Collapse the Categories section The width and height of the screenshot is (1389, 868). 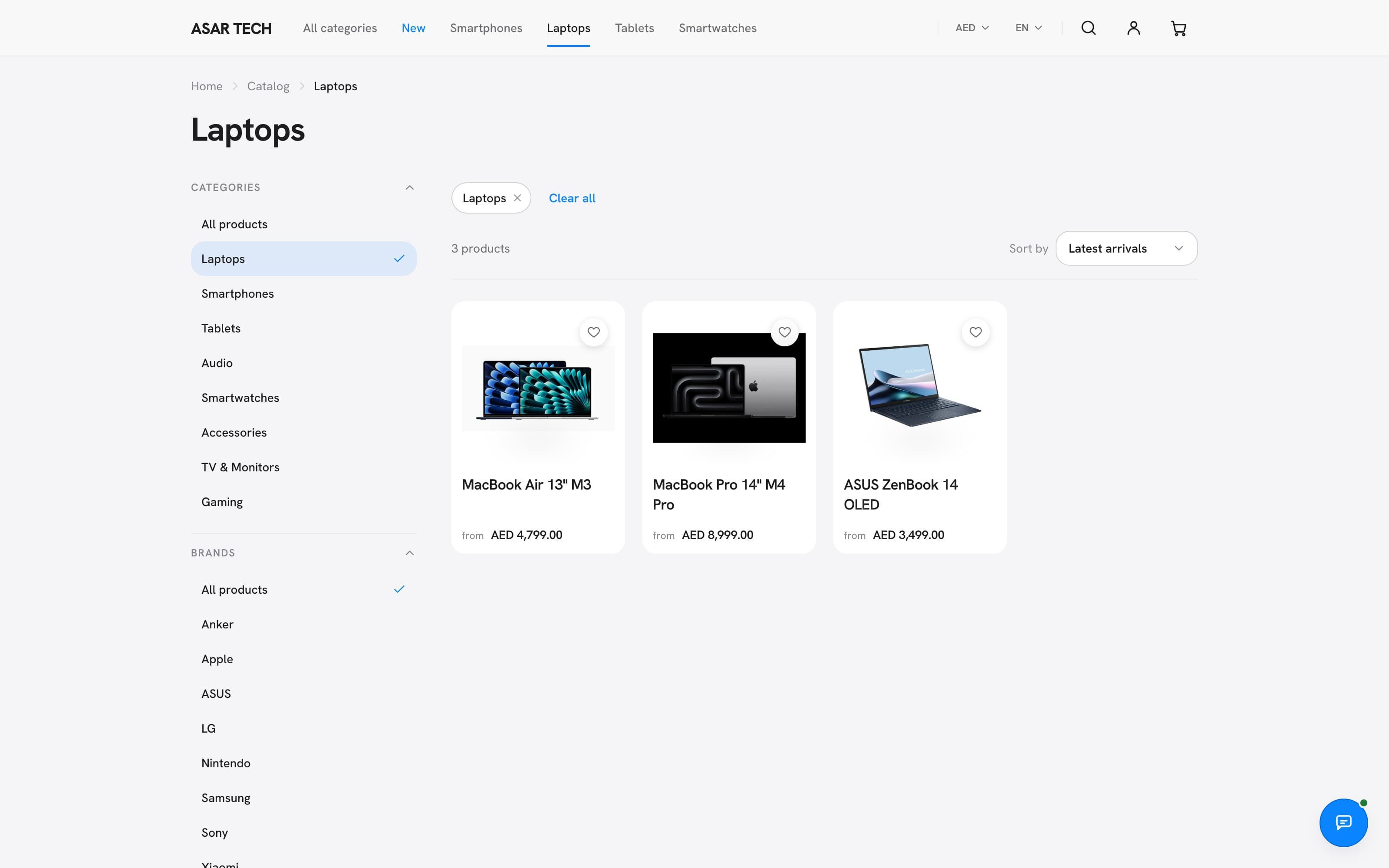point(410,188)
